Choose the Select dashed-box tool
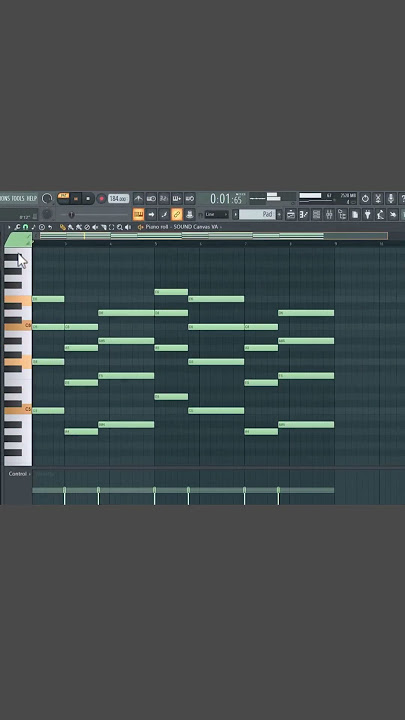The width and height of the screenshot is (405, 720). (112, 227)
